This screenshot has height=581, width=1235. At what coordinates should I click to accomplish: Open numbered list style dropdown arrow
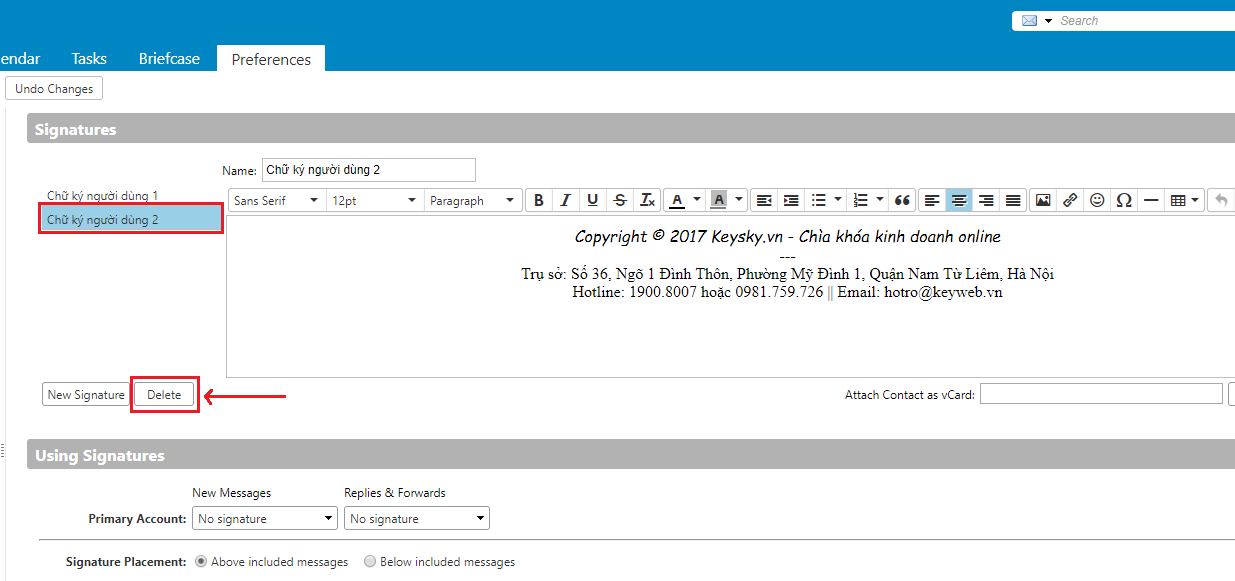(x=880, y=200)
